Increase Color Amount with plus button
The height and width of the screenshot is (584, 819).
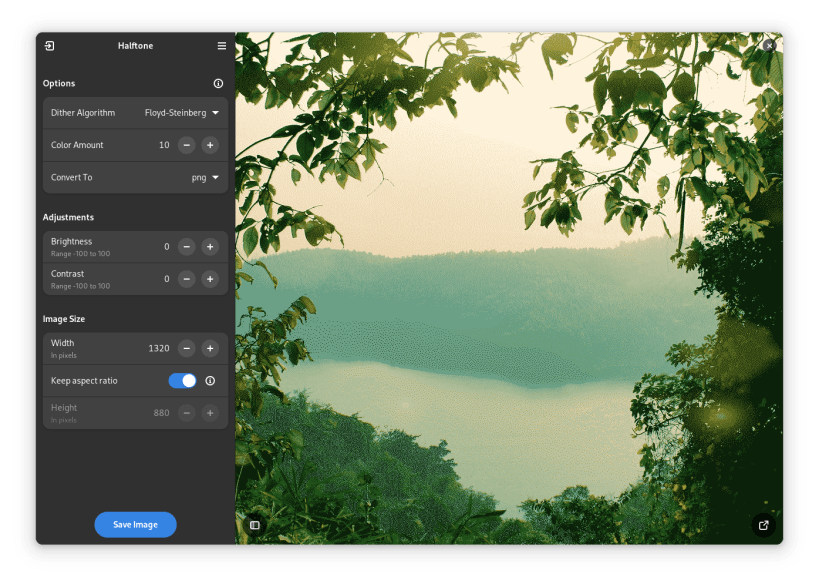pos(210,145)
